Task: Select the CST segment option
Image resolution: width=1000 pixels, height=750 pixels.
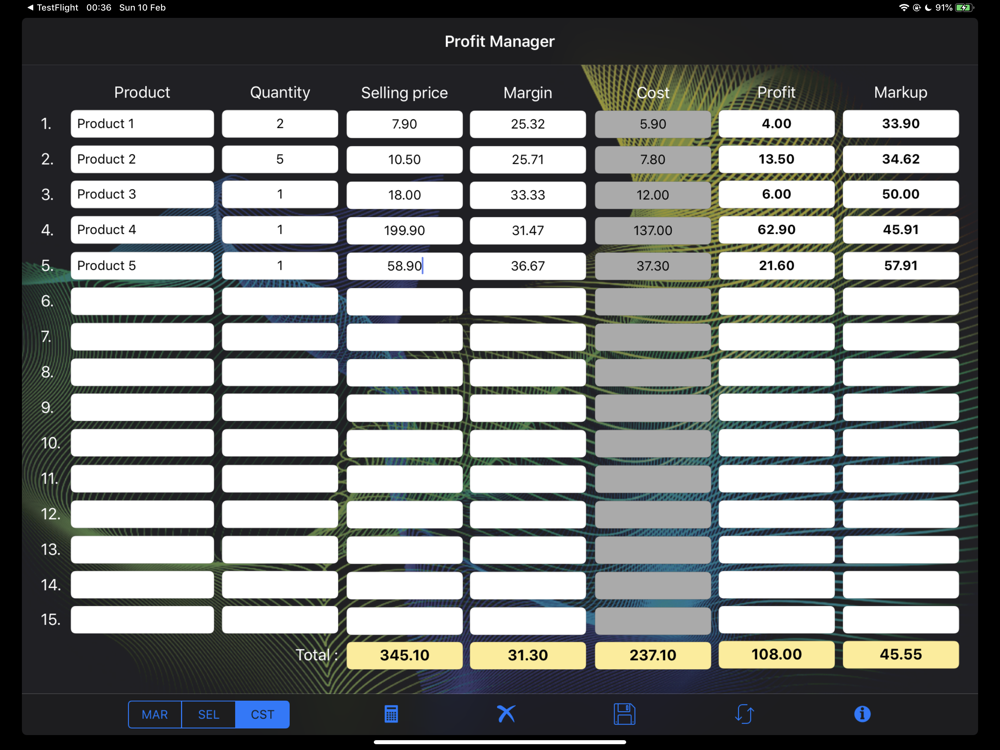Action: (262, 715)
